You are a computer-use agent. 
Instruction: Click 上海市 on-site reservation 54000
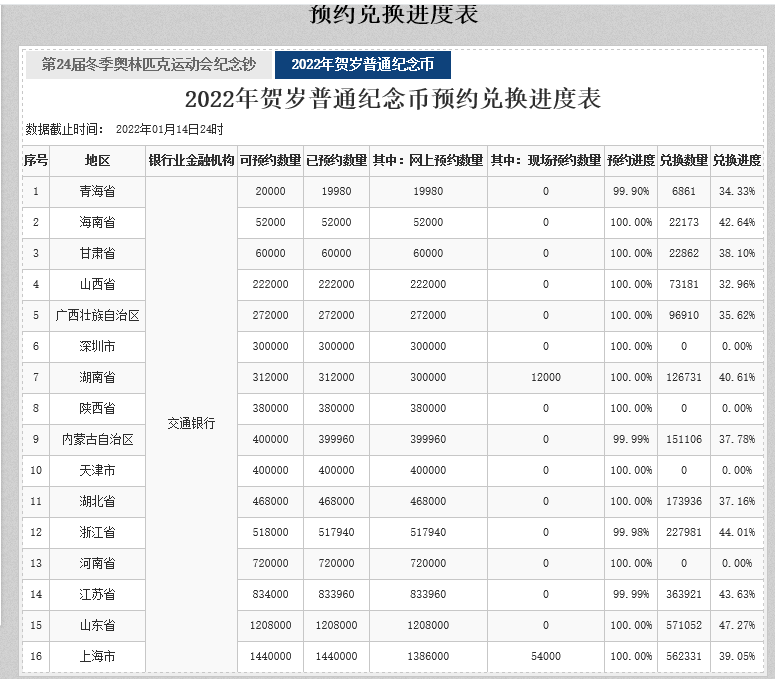(x=546, y=656)
